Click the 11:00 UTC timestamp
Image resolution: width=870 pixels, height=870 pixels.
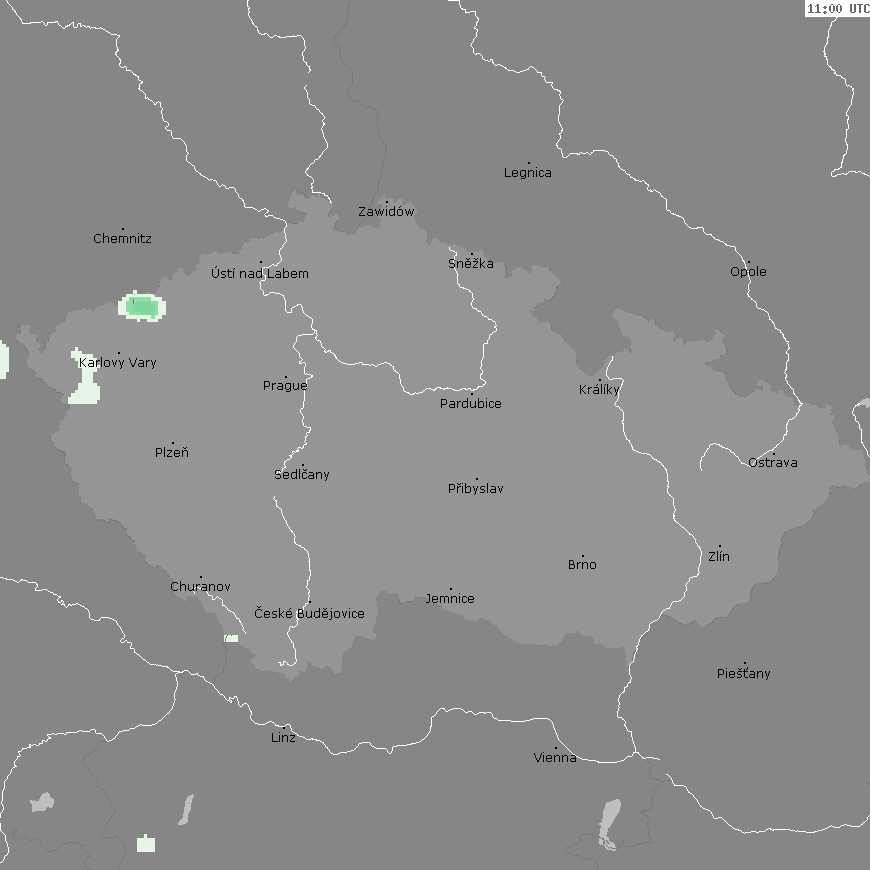[837, 8]
